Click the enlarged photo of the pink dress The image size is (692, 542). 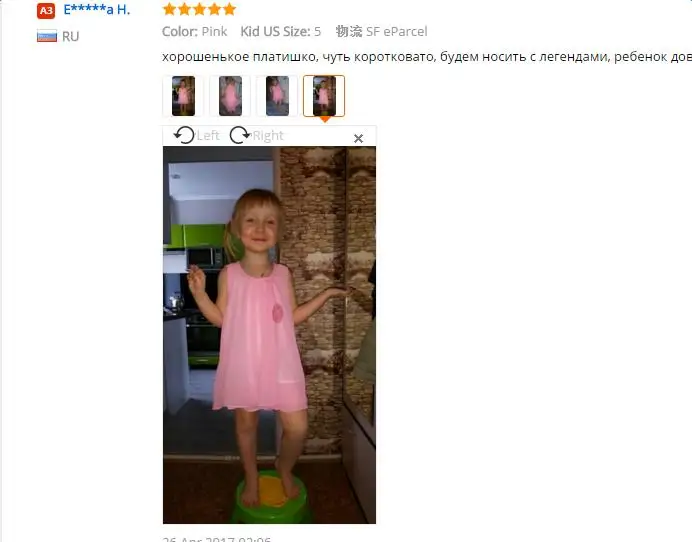click(269, 335)
